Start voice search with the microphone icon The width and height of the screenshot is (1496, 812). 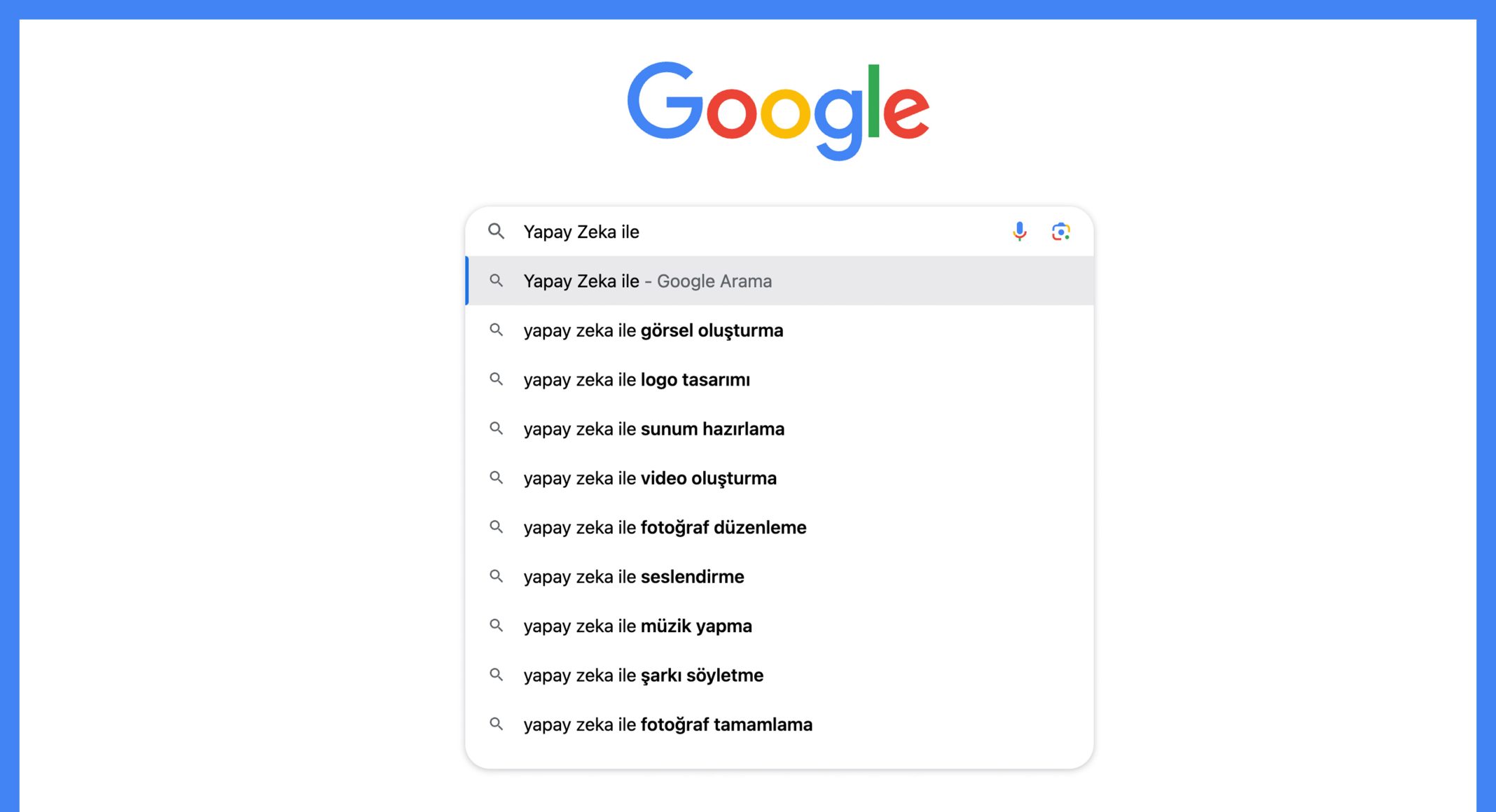1019,232
